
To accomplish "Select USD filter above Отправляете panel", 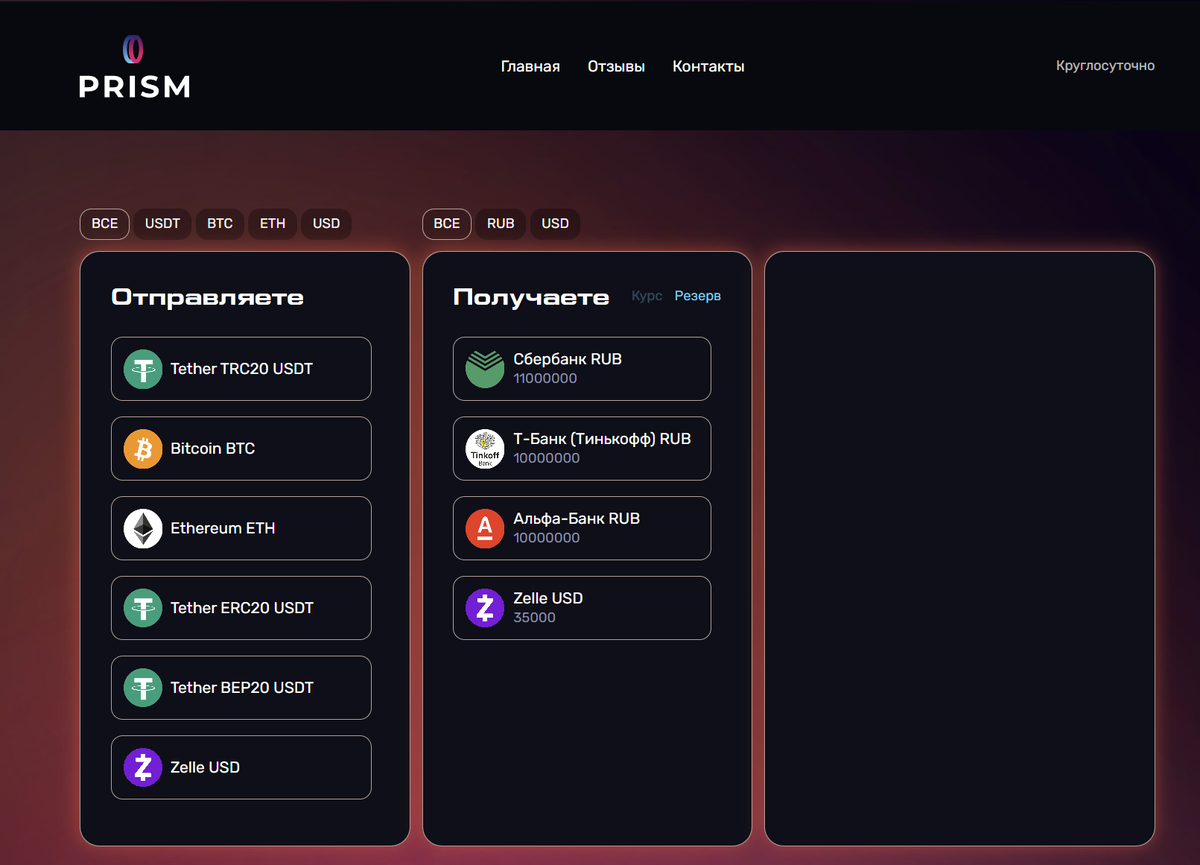I will click(326, 223).
